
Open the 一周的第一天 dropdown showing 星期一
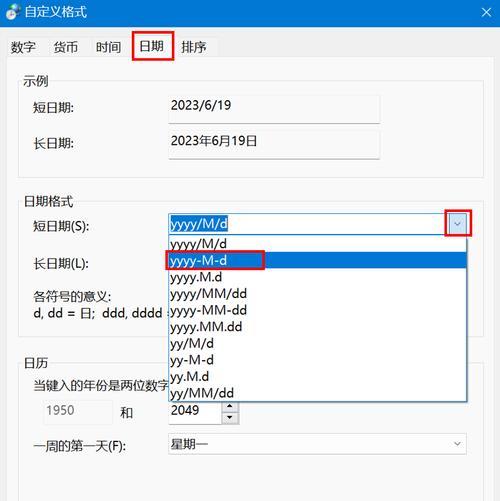point(317,444)
